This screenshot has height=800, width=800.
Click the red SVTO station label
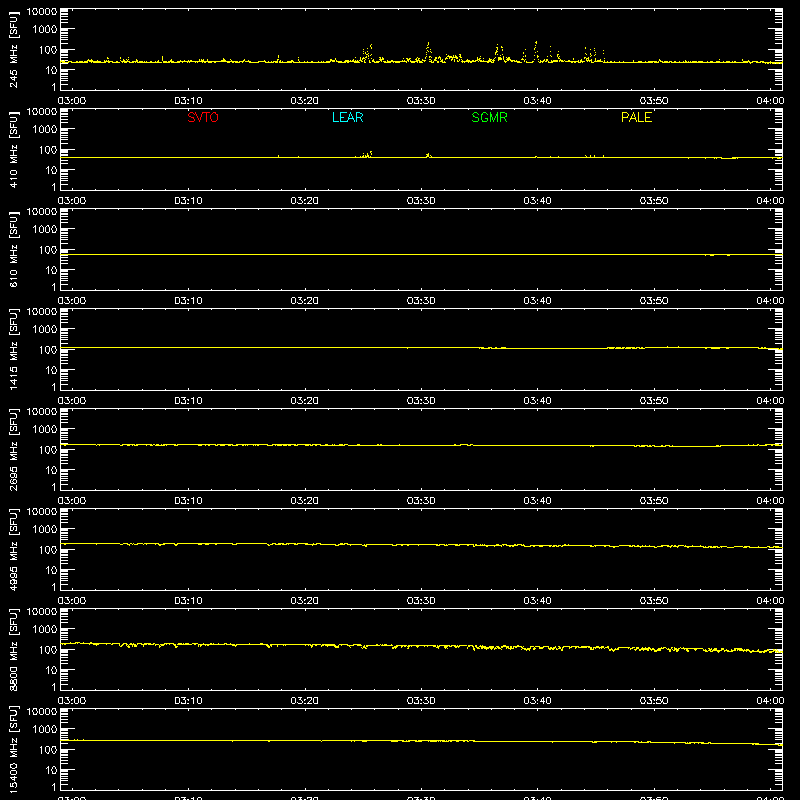(x=203, y=117)
